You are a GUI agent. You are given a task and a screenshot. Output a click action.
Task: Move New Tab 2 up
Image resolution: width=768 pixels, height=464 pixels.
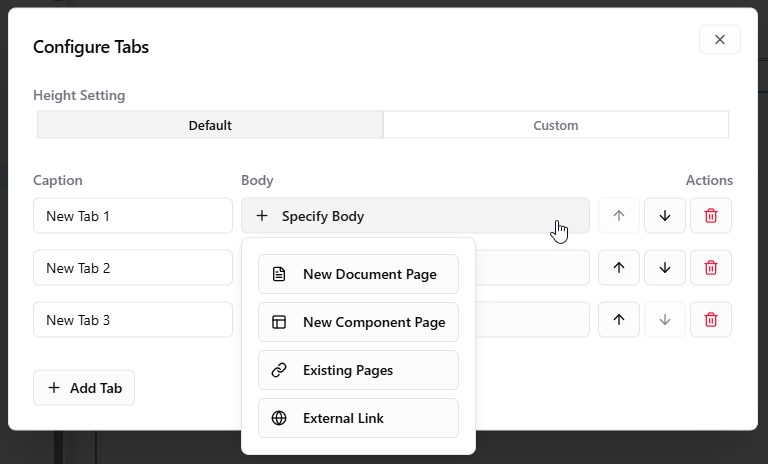618,268
